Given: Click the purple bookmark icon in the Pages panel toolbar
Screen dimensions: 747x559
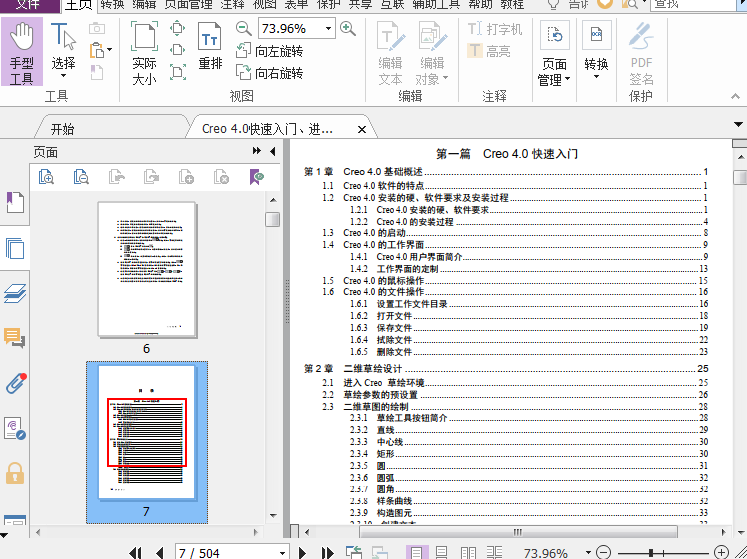Looking at the screenshot, I should click(x=256, y=177).
